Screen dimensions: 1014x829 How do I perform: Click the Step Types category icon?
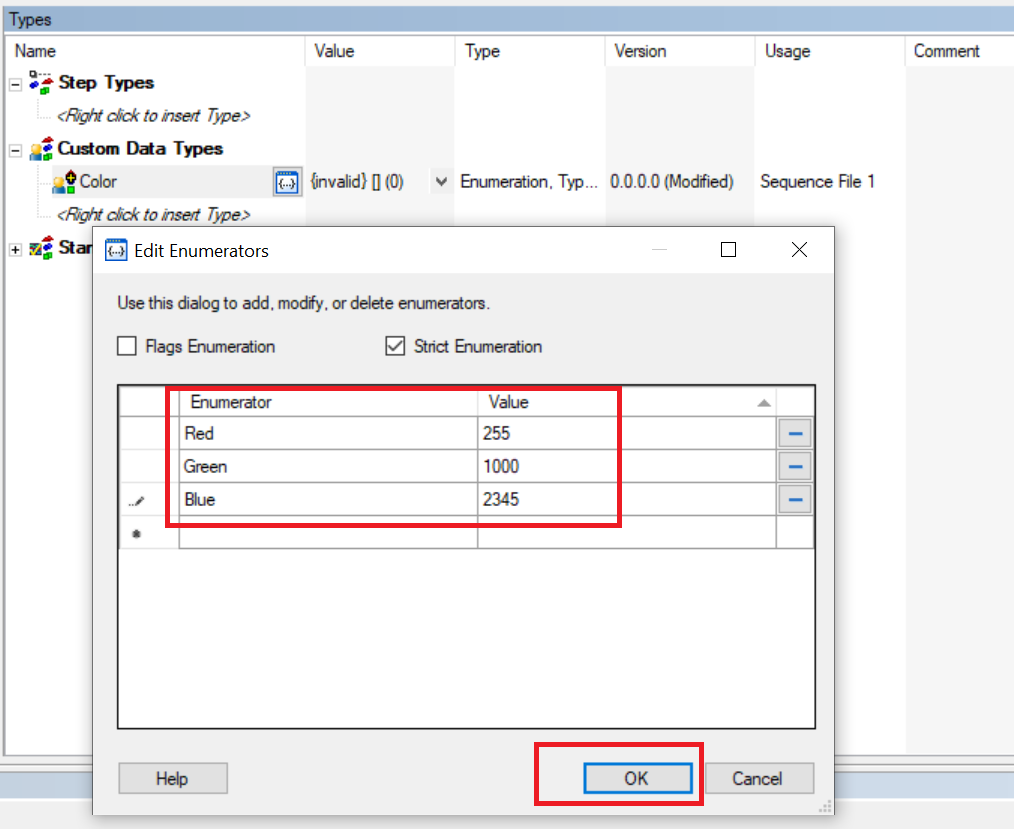(x=41, y=82)
